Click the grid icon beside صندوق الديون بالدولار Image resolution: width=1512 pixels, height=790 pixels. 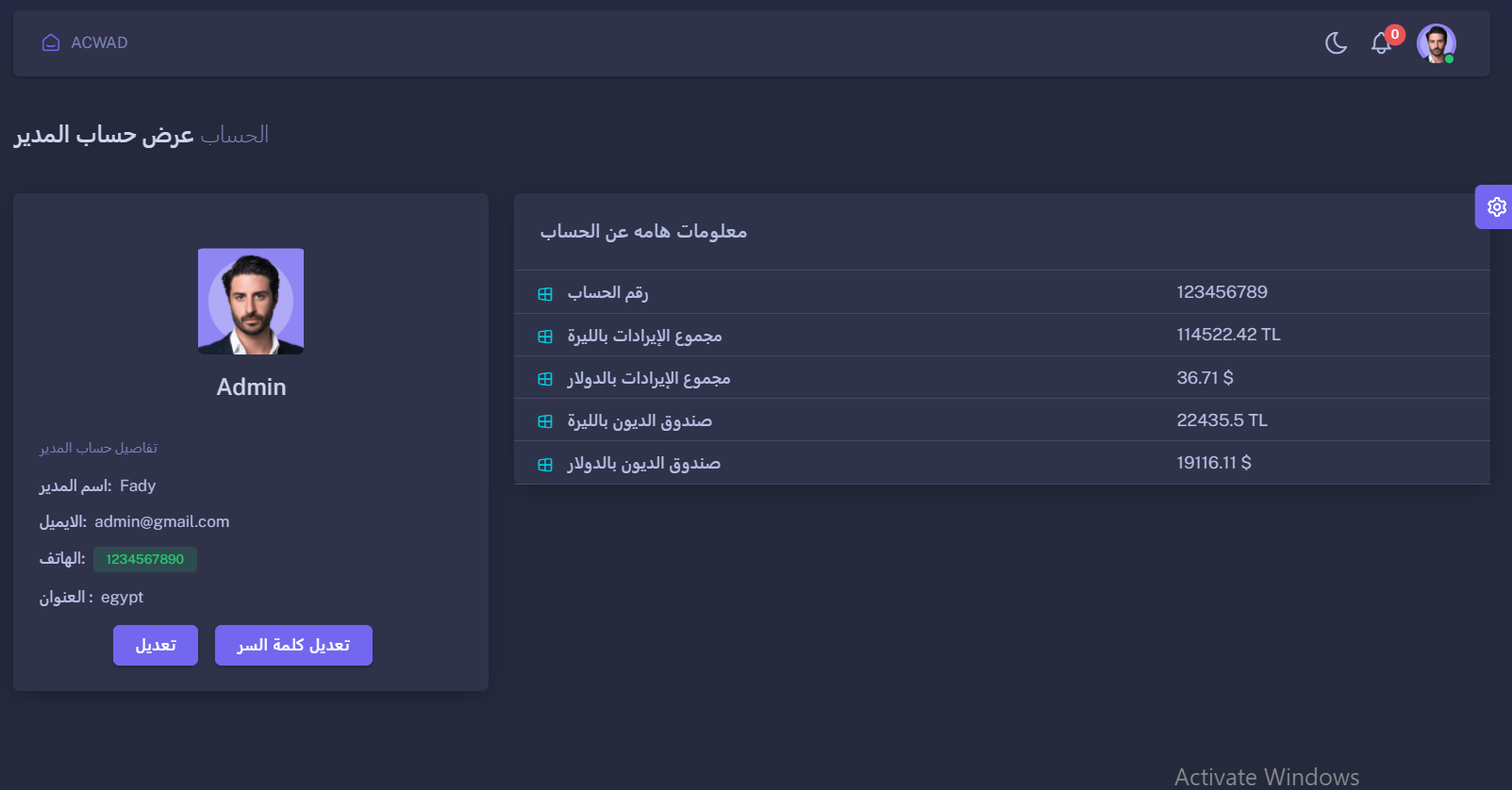545,465
